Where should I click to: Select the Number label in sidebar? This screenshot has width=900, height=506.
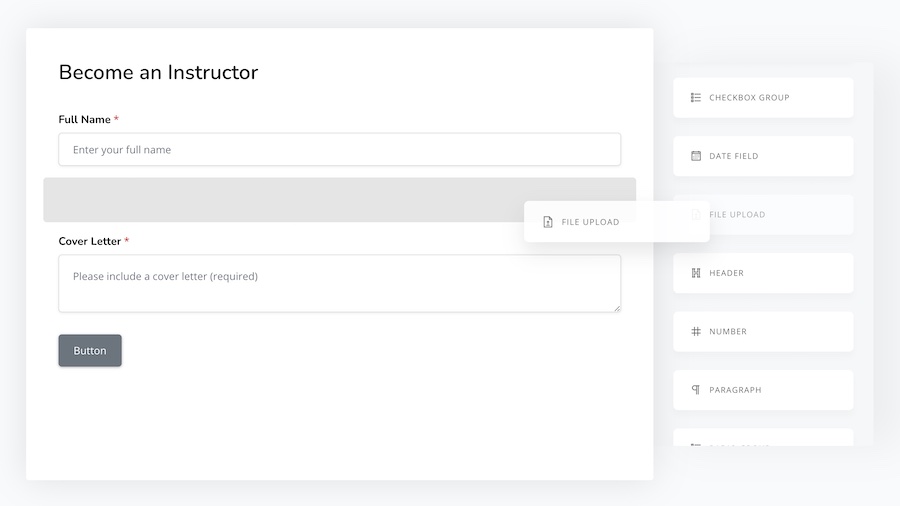(x=728, y=331)
